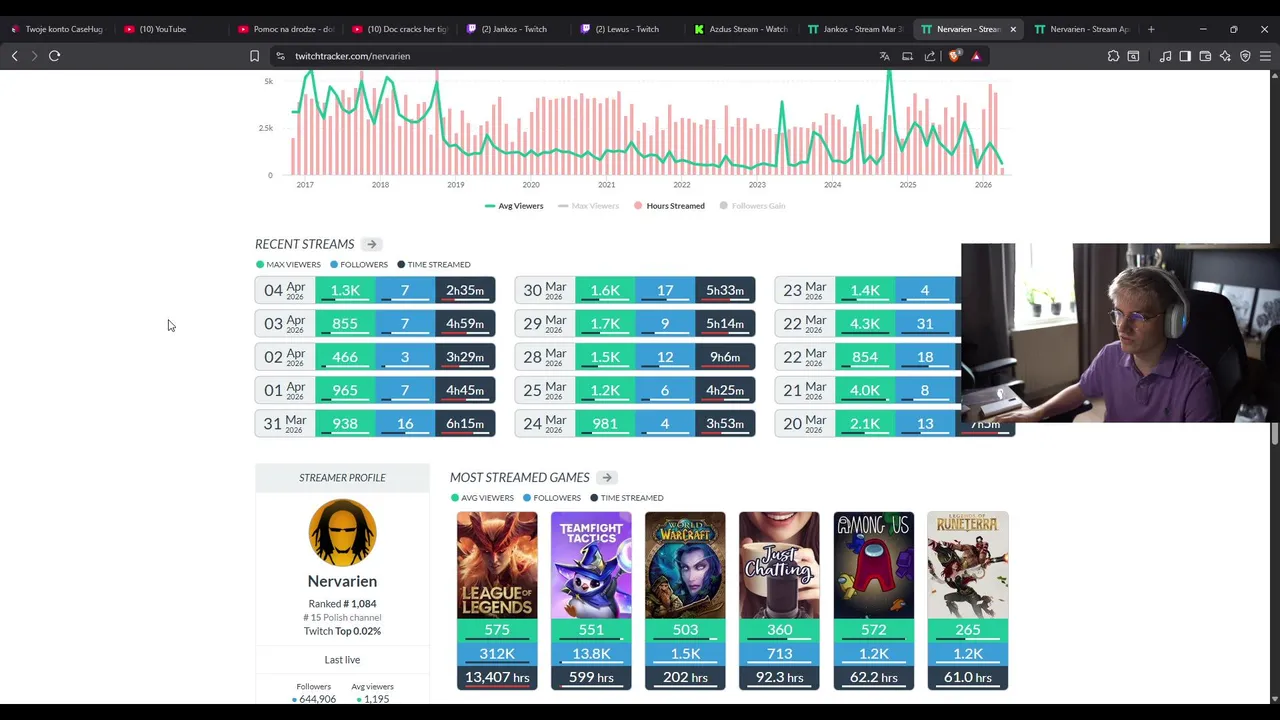Open the 04 Apr 2026 stream row
1280x720 pixels.
[375, 290]
